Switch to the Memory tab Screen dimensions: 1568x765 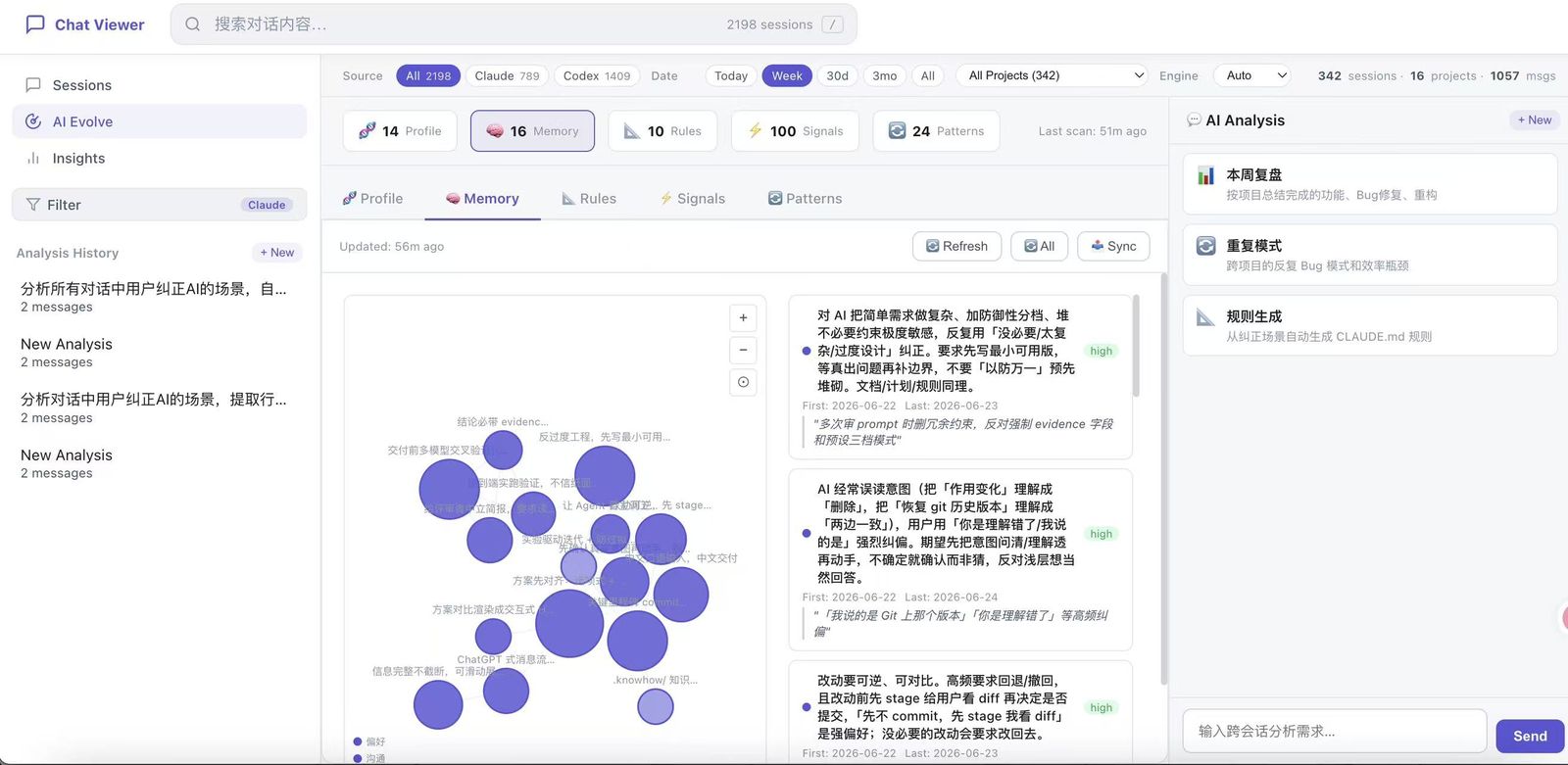pos(482,199)
